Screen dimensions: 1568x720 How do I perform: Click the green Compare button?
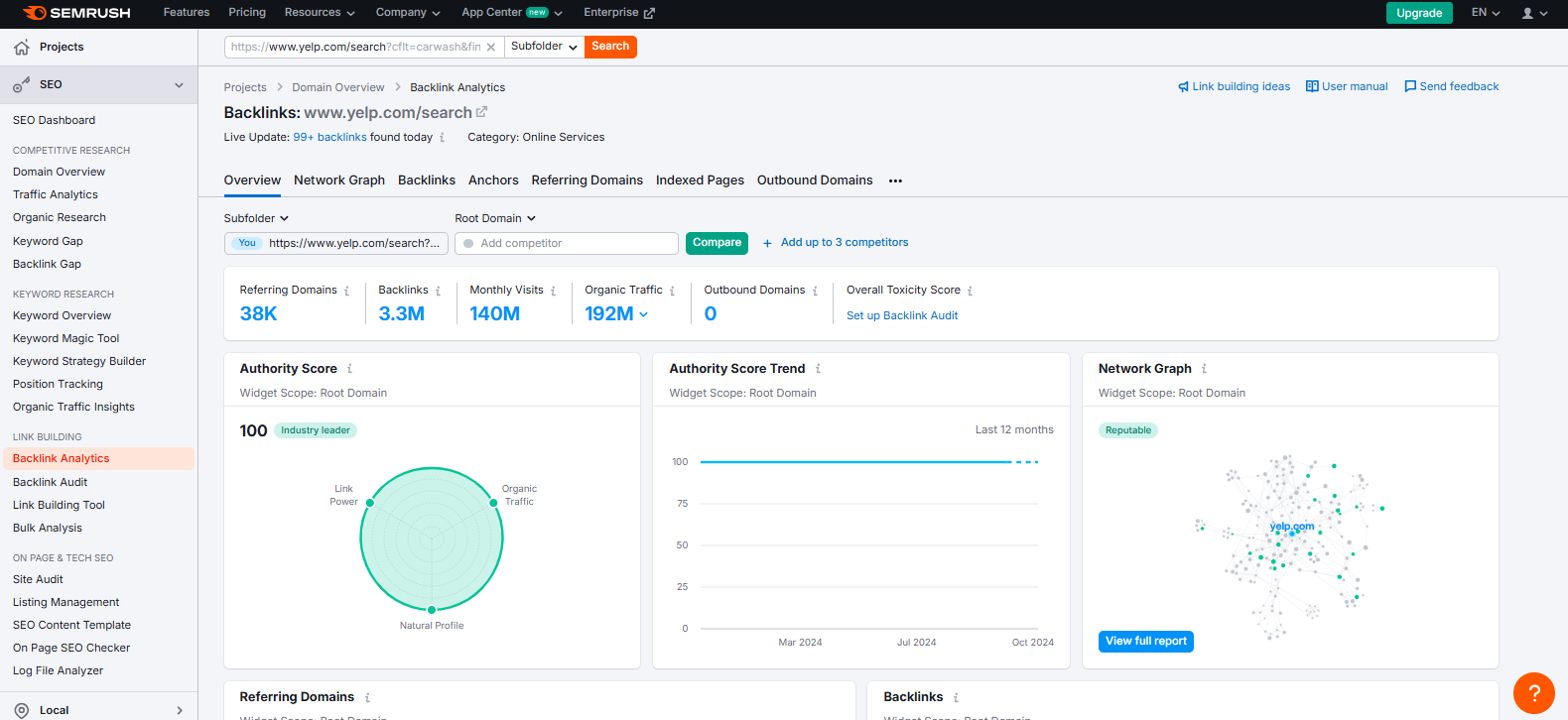(717, 243)
